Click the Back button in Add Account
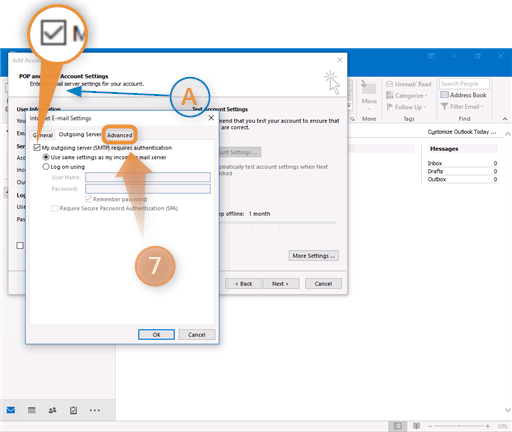 (x=243, y=284)
